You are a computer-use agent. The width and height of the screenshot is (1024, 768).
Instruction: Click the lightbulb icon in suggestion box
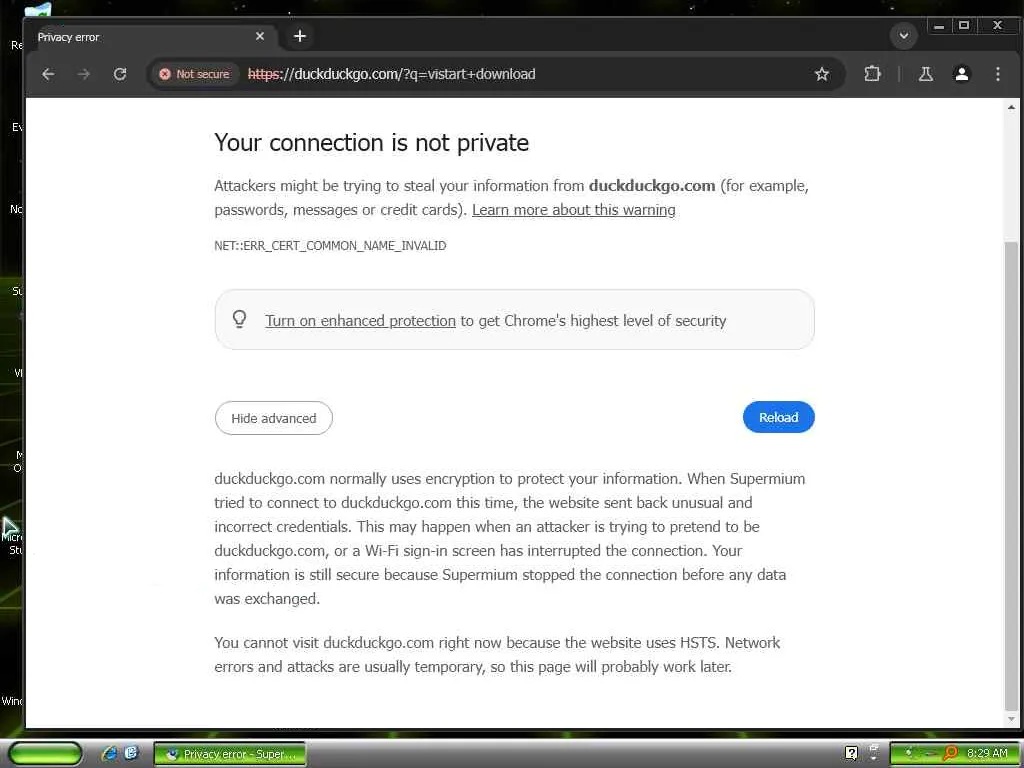240,320
